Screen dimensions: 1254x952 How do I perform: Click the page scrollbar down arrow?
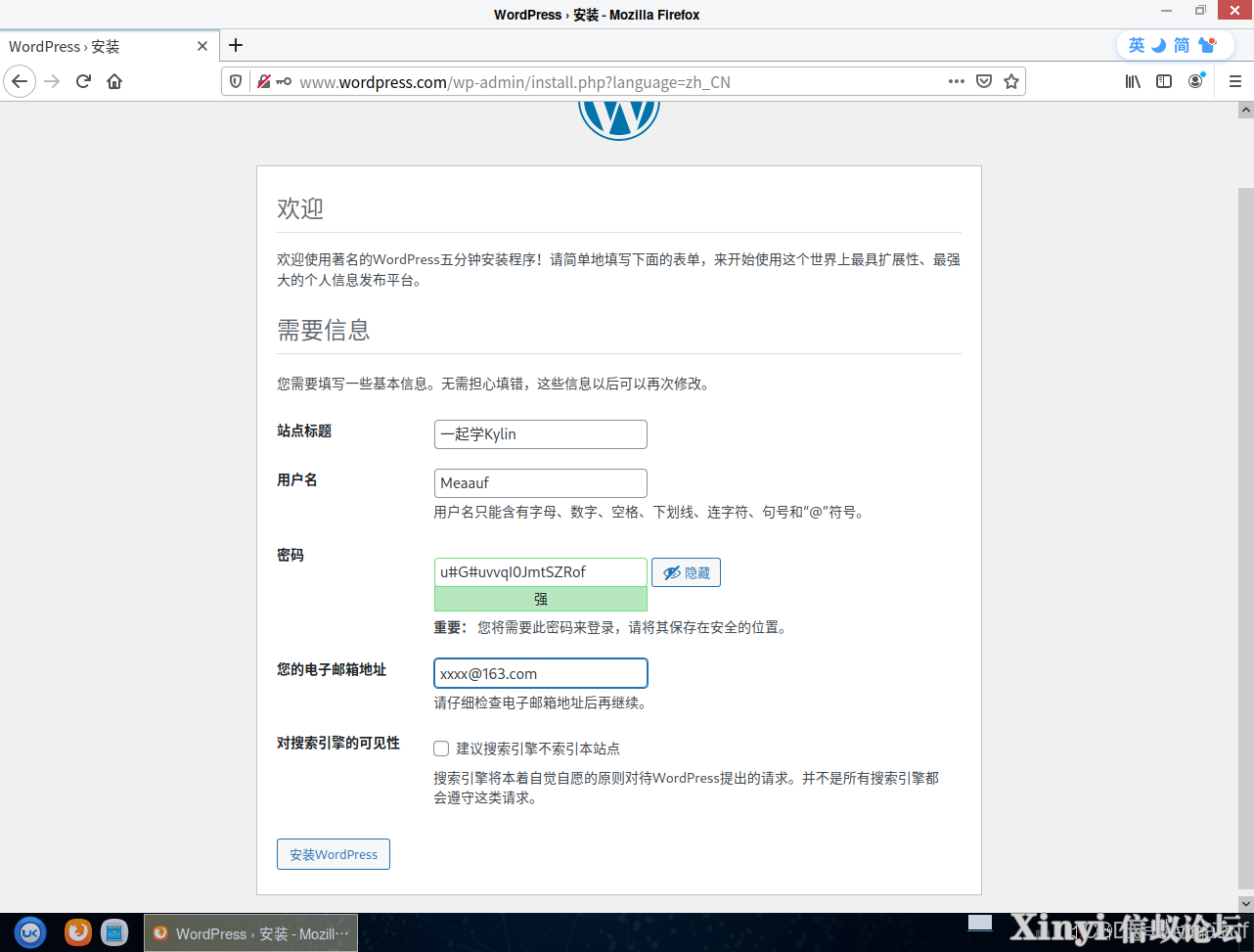coord(1245,903)
